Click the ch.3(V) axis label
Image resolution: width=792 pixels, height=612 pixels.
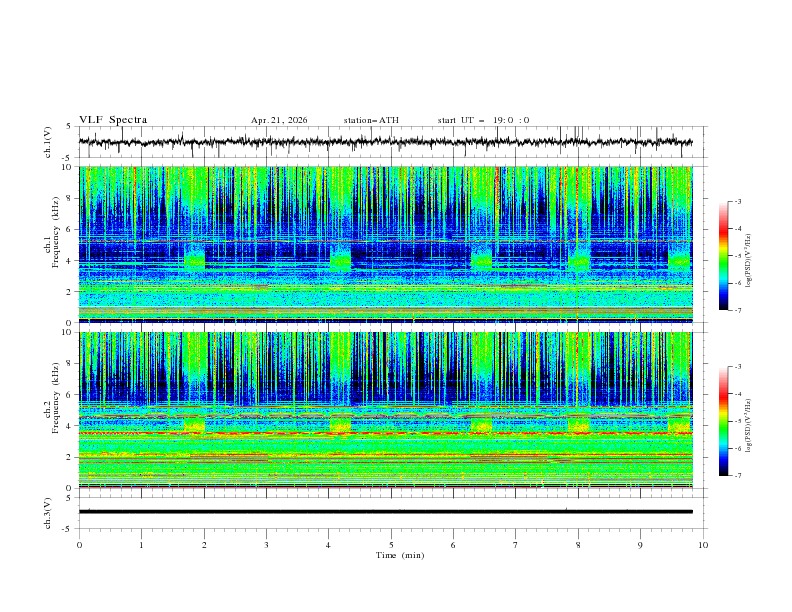(48, 513)
